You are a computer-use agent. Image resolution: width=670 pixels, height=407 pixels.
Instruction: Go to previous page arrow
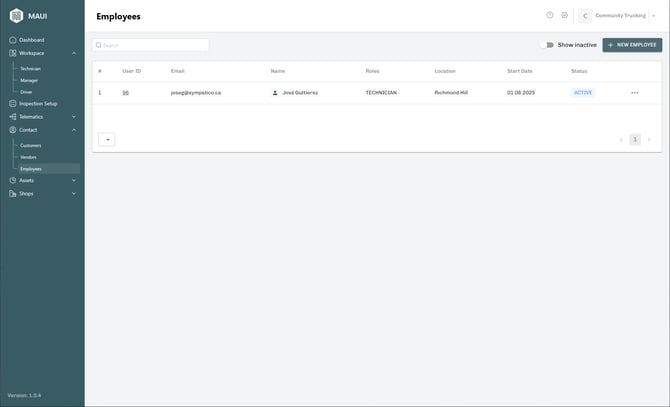pyautogui.click(x=621, y=140)
